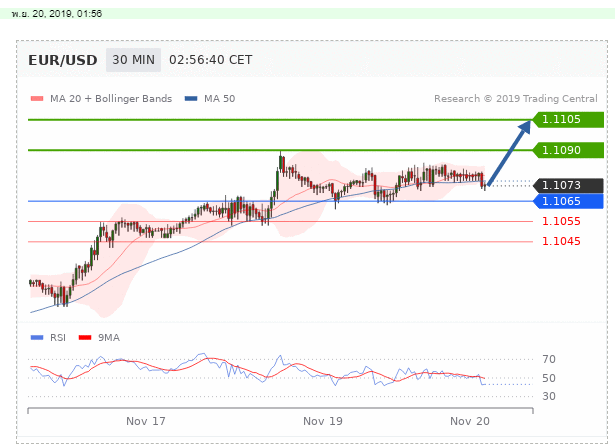Click the Nov 19 date axis label

point(323,421)
